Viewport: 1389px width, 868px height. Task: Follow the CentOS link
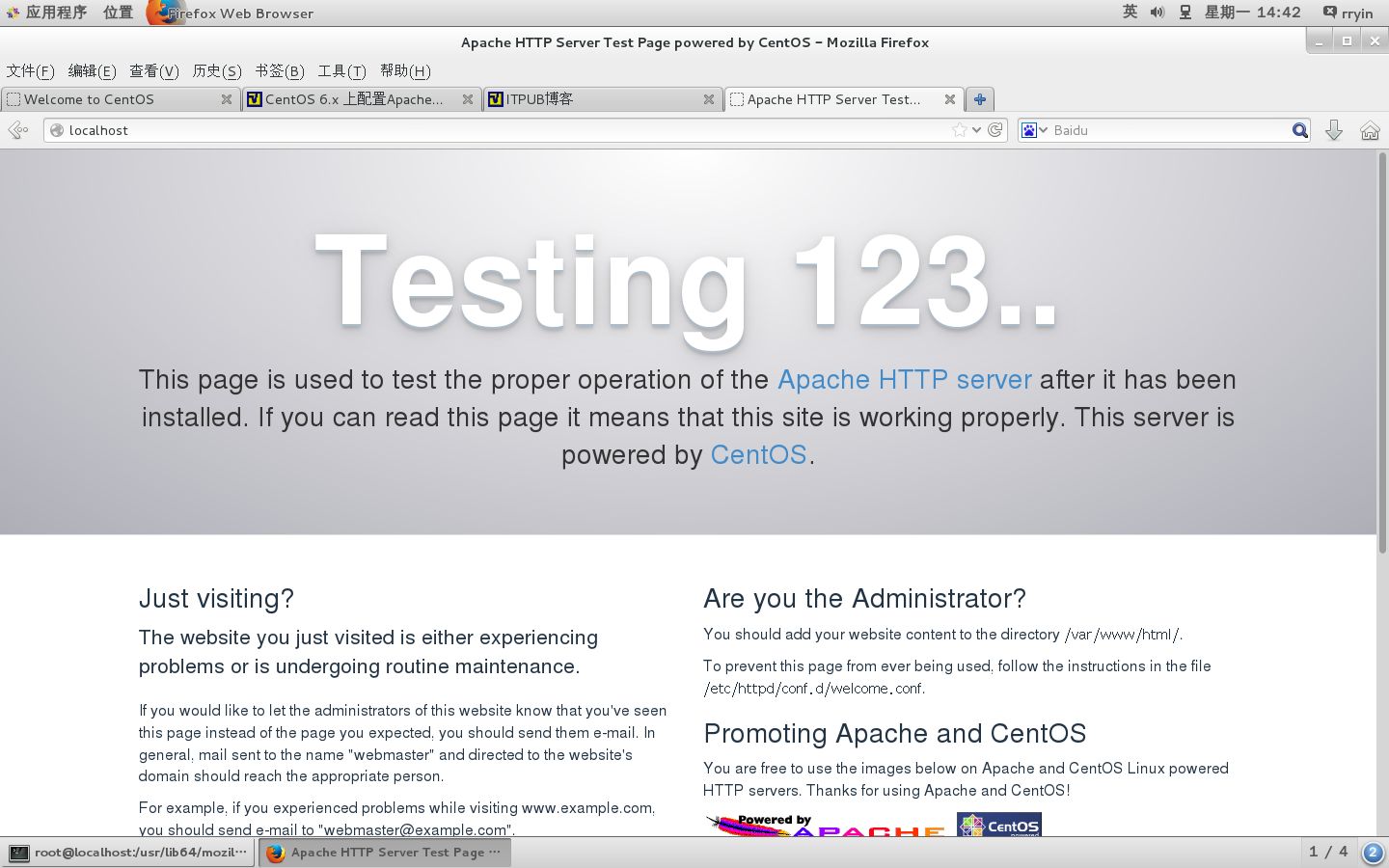tap(758, 455)
